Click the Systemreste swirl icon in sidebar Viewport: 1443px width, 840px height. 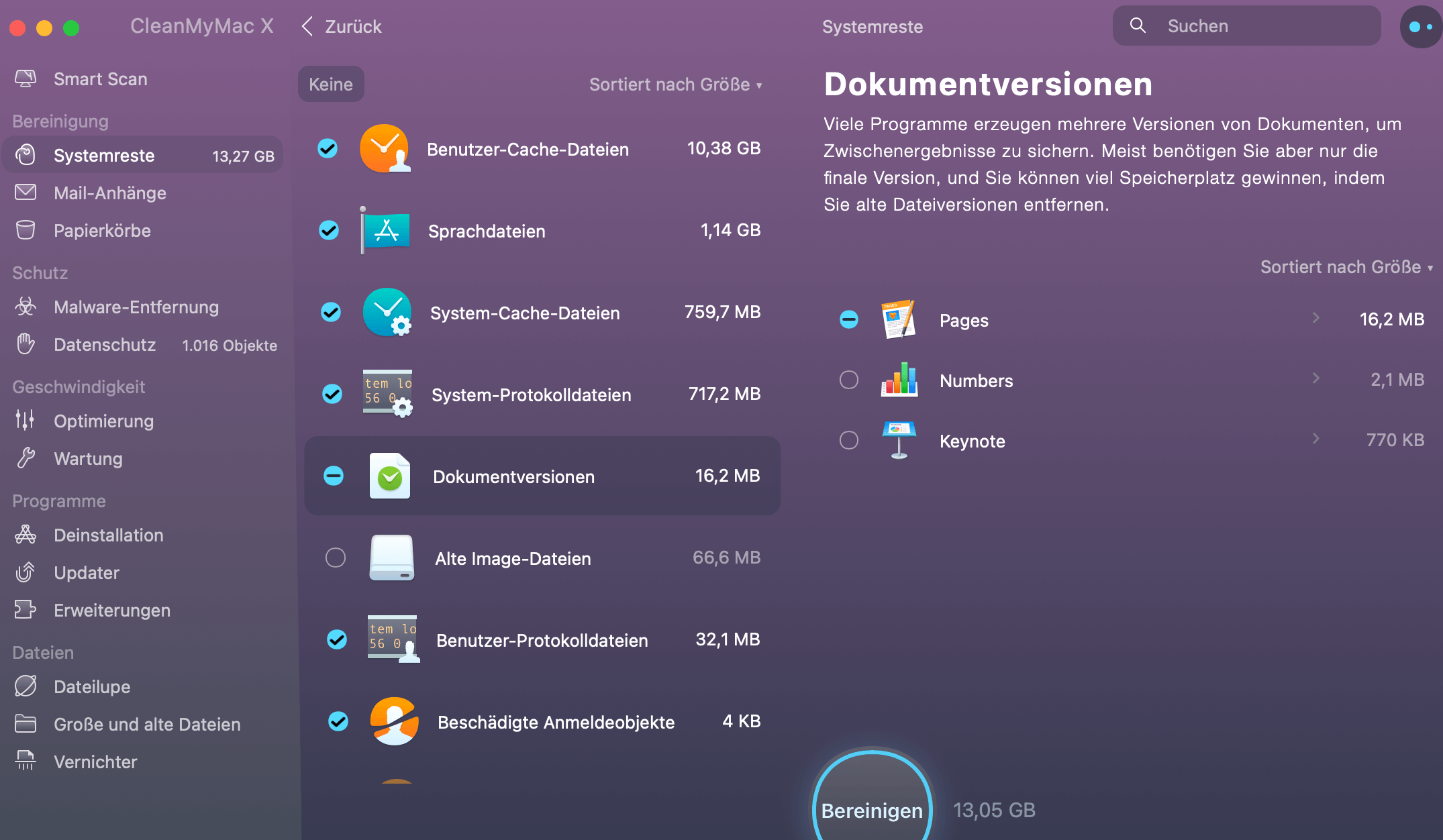tap(26, 155)
